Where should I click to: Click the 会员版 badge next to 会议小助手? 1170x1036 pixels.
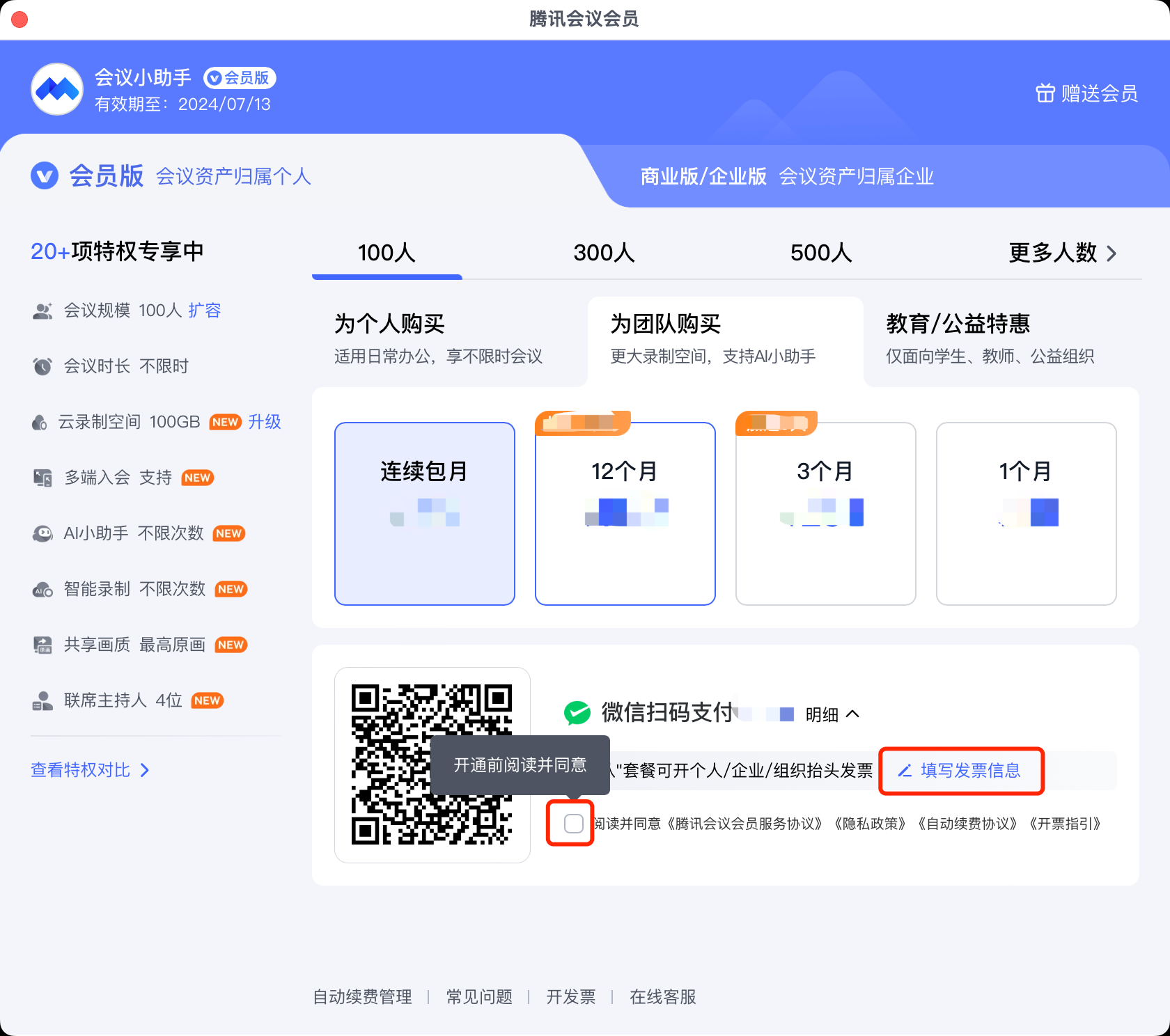pyautogui.click(x=240, y=78)
